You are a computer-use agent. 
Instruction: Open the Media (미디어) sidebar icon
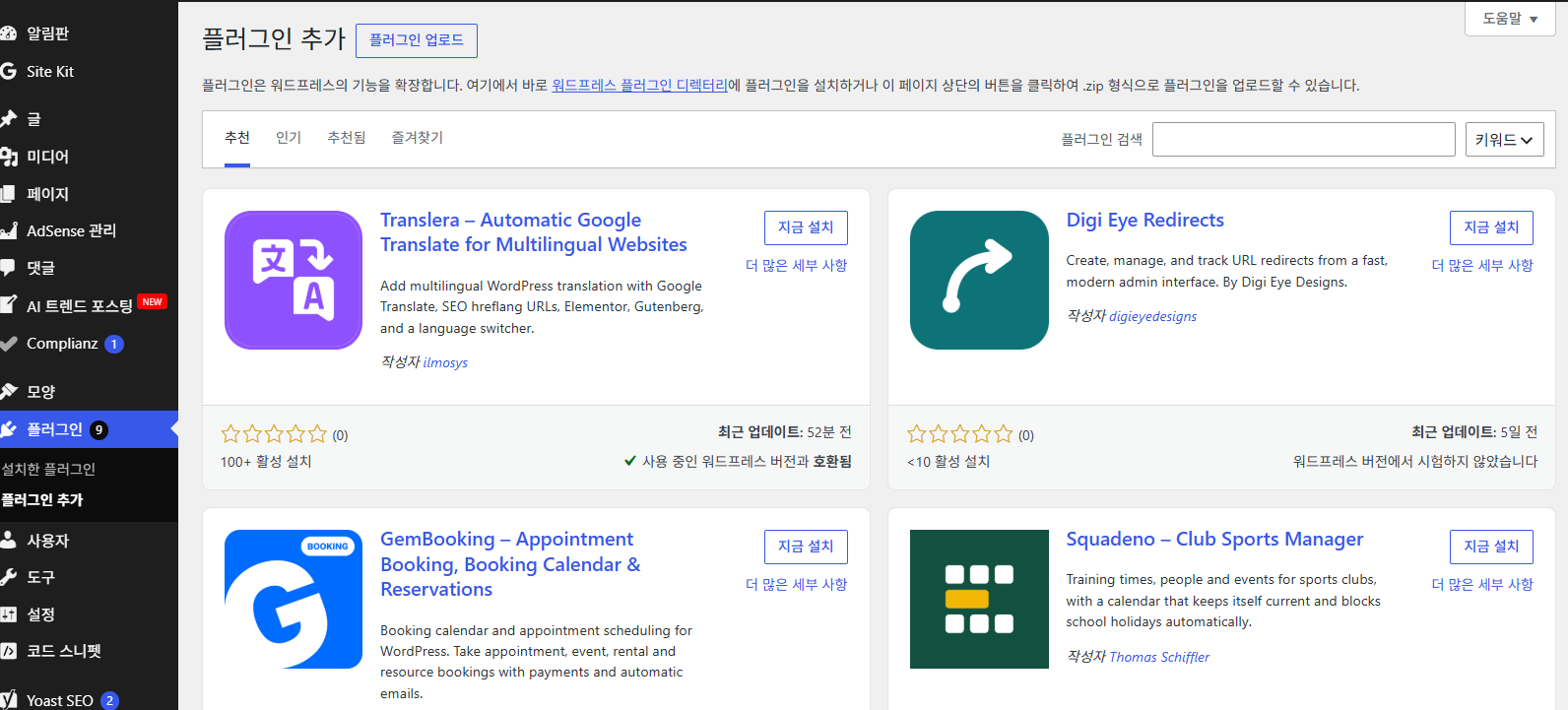9,157
